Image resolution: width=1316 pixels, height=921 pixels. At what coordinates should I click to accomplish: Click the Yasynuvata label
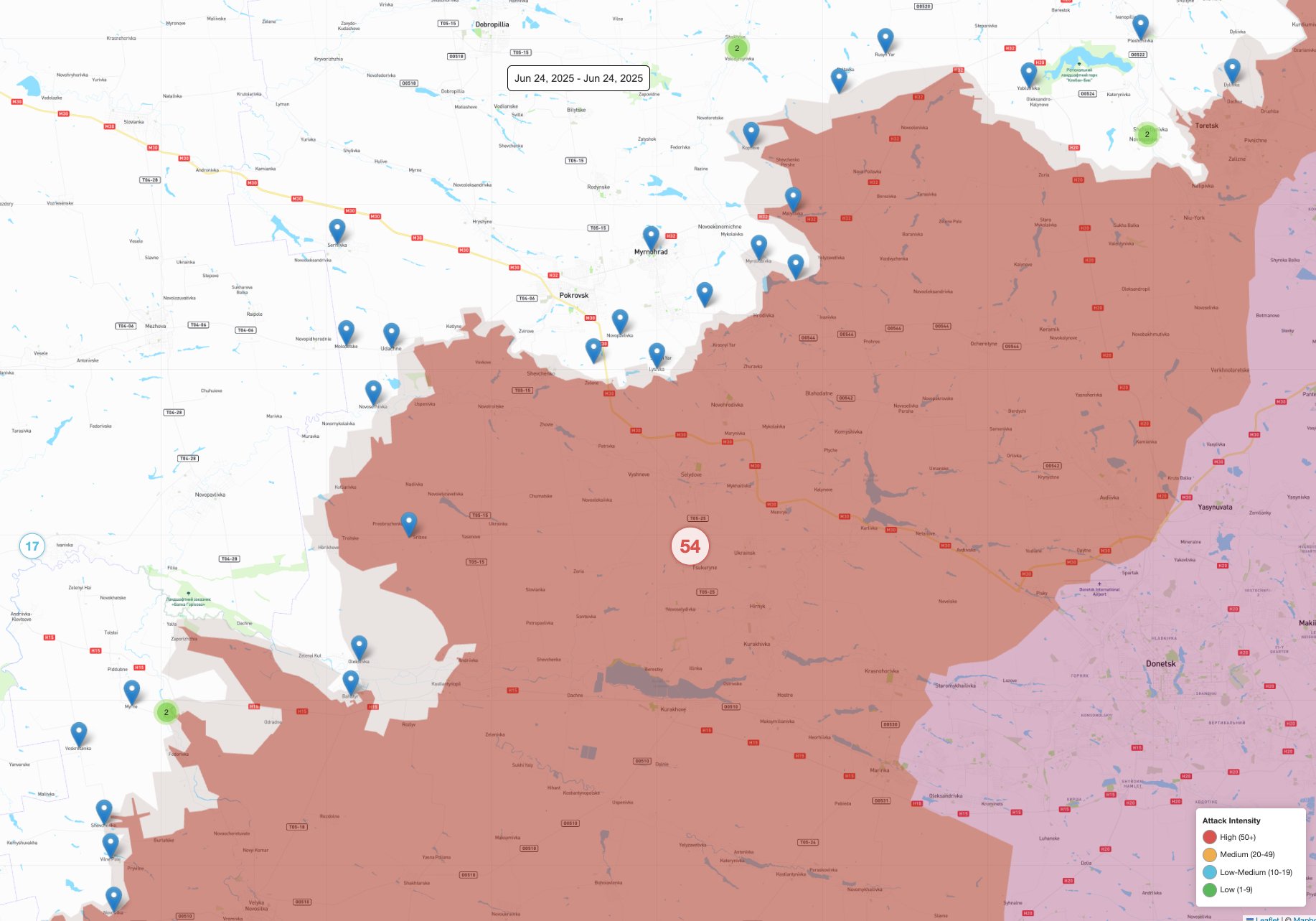click(x=1215, y=507)
